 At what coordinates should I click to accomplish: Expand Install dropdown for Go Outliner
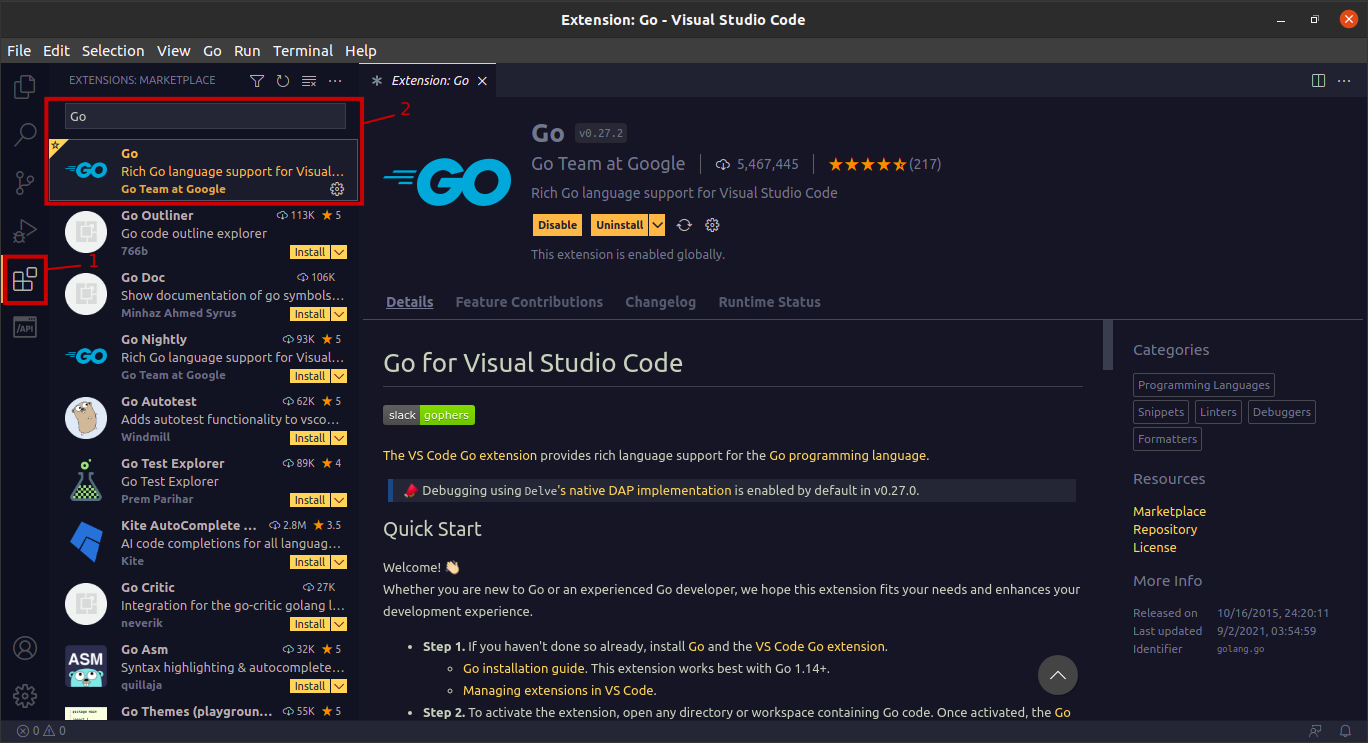(339, 252)
